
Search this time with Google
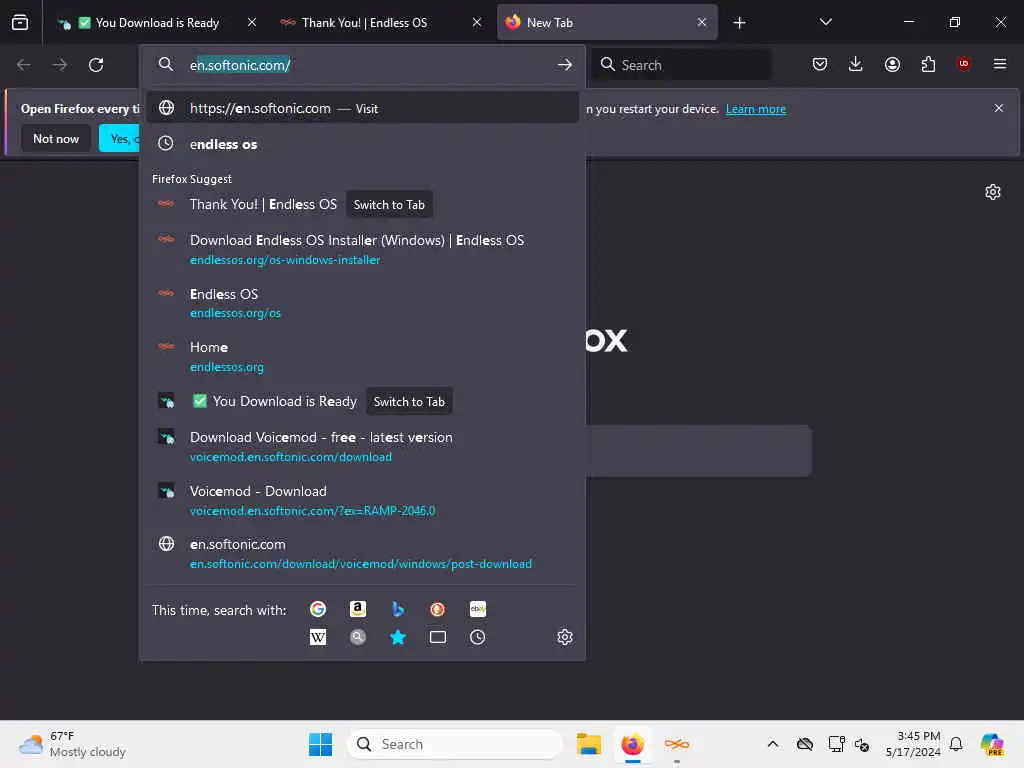(x=317, y=609)
